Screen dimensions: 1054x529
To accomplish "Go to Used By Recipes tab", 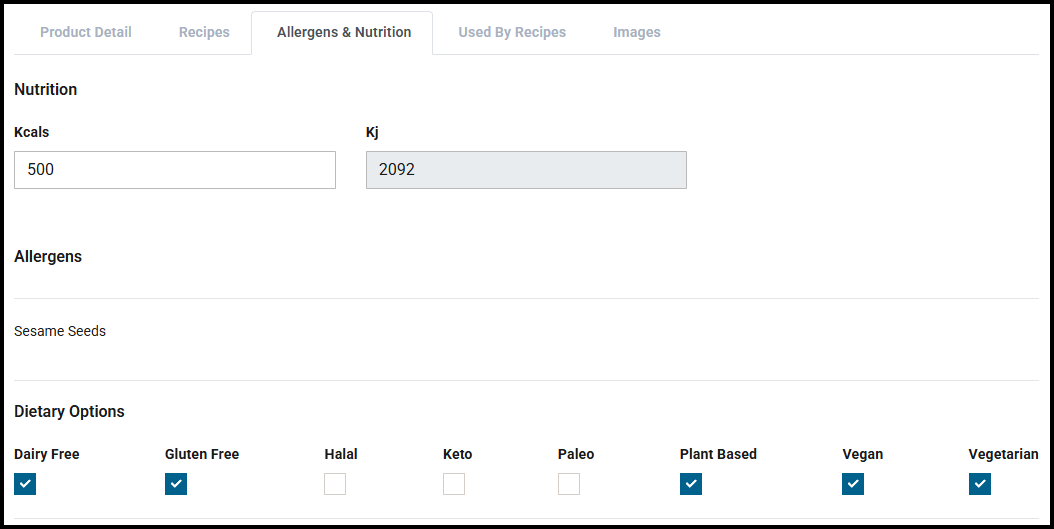I will 512,32.
